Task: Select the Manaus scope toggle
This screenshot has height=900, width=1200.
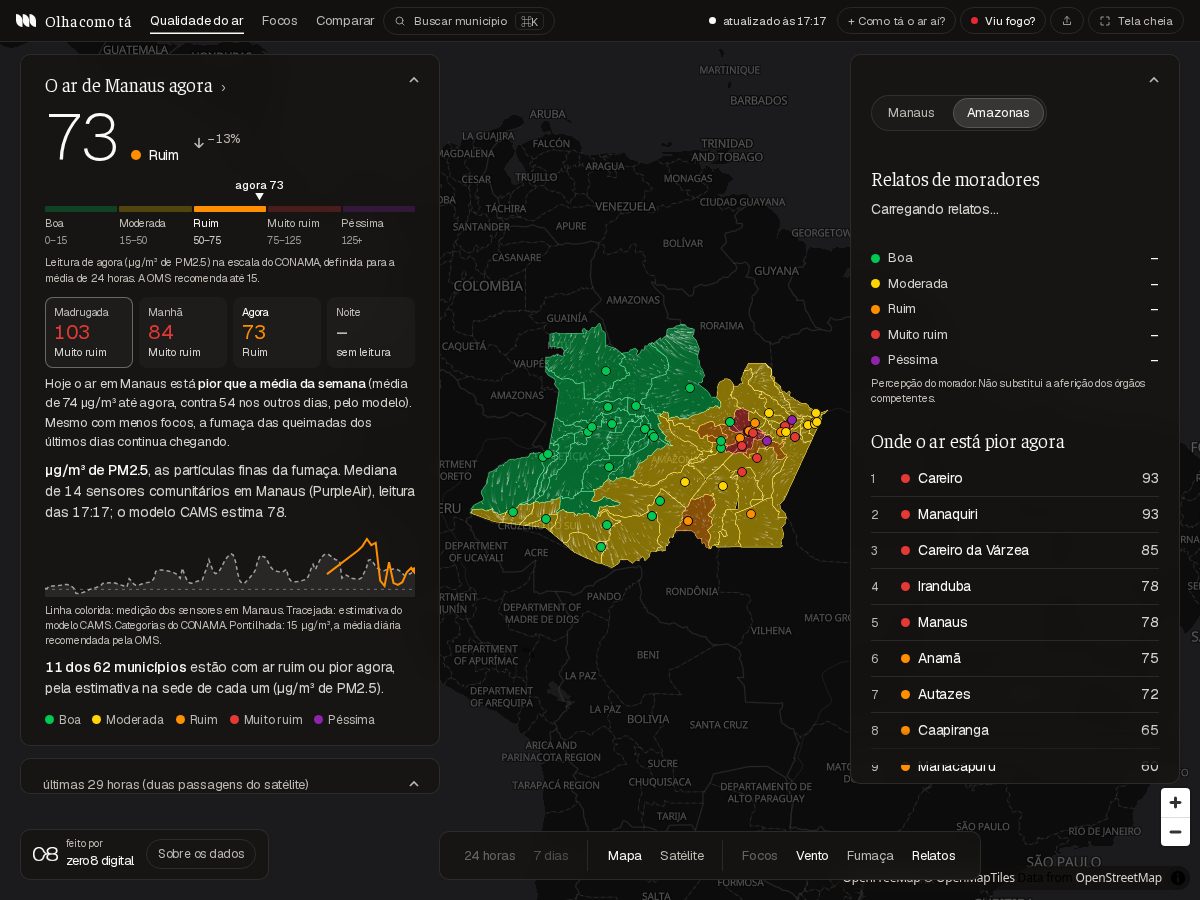Action: coord(911,113)
